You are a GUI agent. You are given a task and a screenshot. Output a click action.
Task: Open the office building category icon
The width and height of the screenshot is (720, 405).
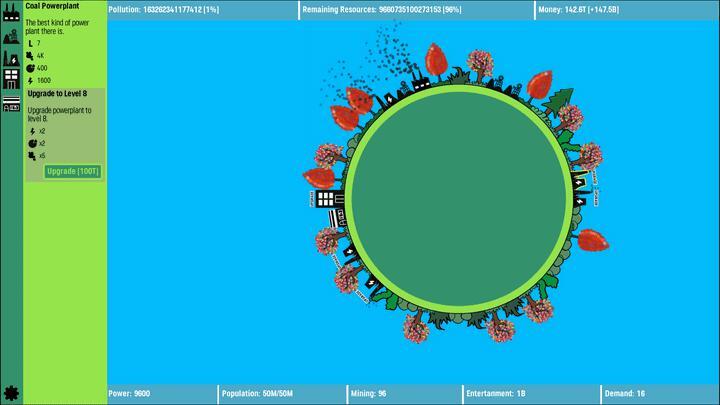[11, 79]
